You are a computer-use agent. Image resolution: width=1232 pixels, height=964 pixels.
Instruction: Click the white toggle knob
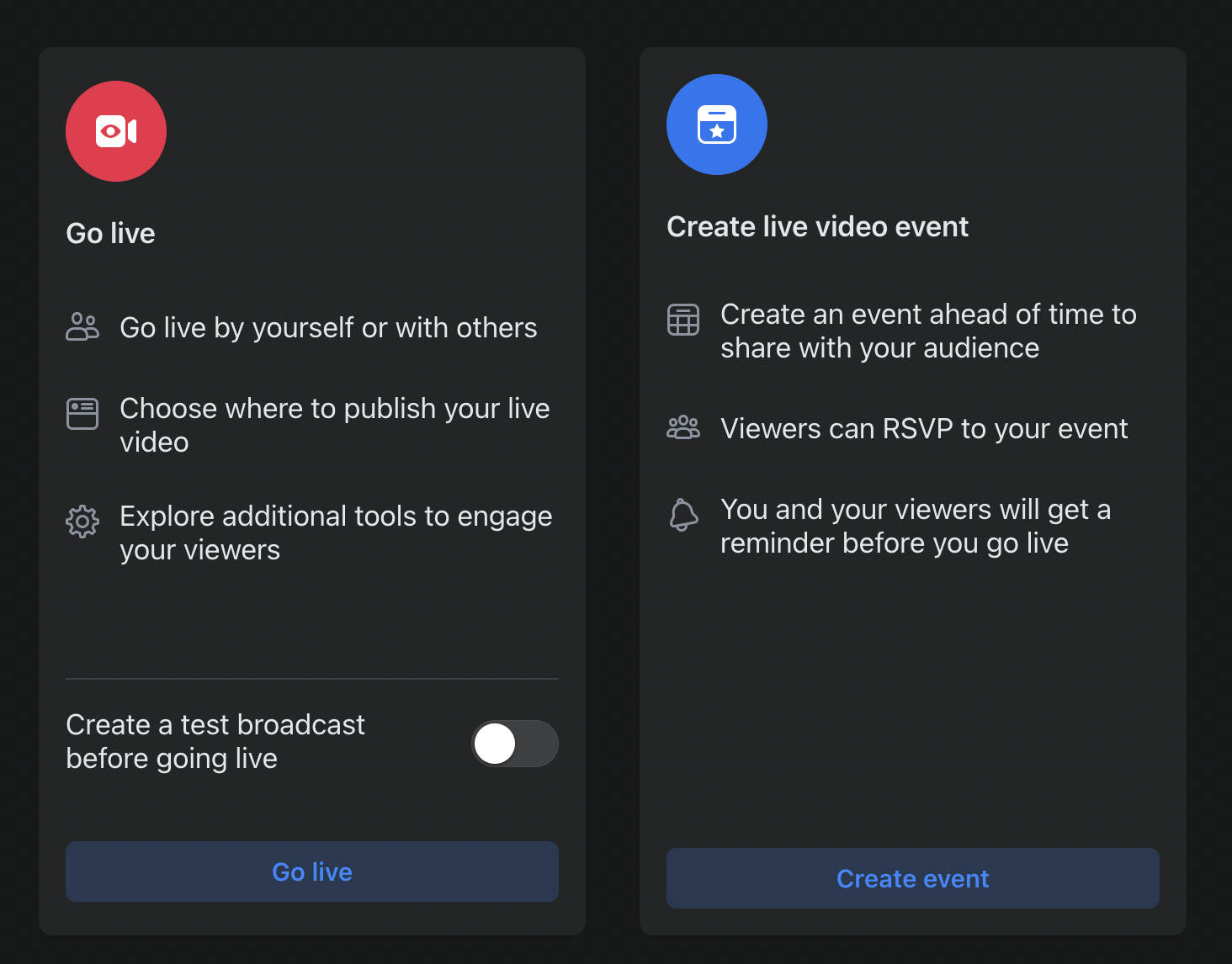(x=495, y=744)
